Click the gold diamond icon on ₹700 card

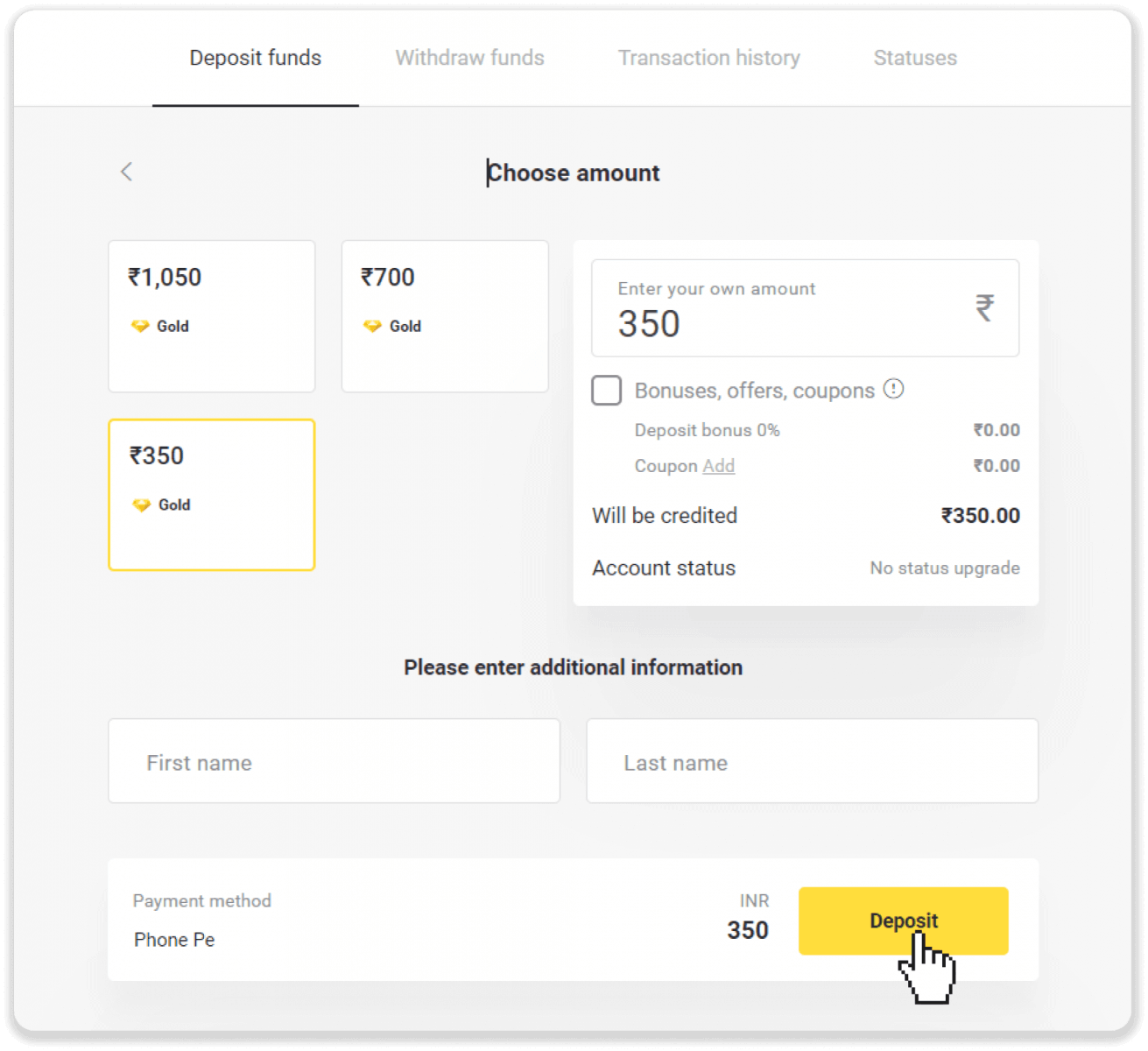click(x=373, y=326)
